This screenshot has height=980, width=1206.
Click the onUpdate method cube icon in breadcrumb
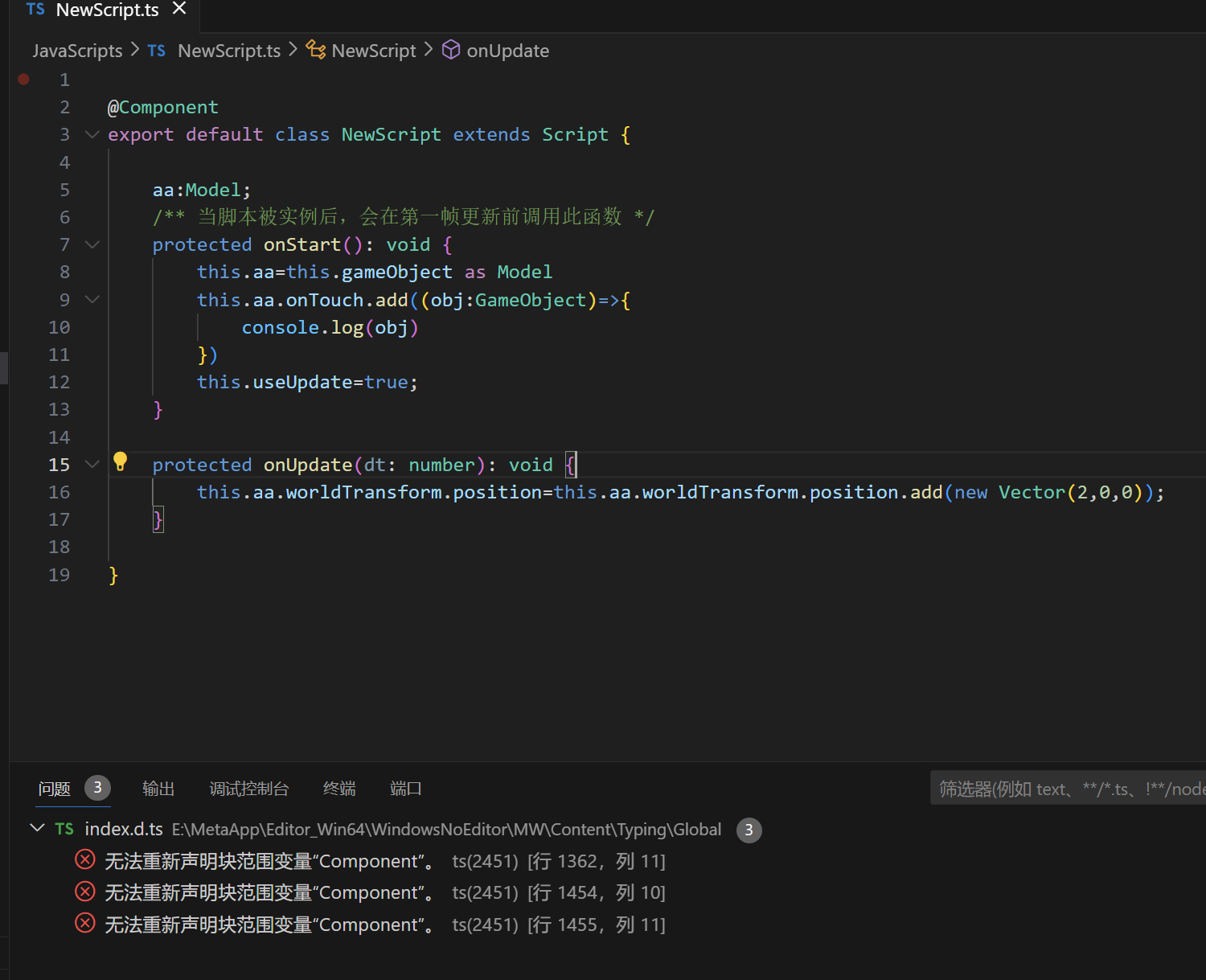coord(451,50)
